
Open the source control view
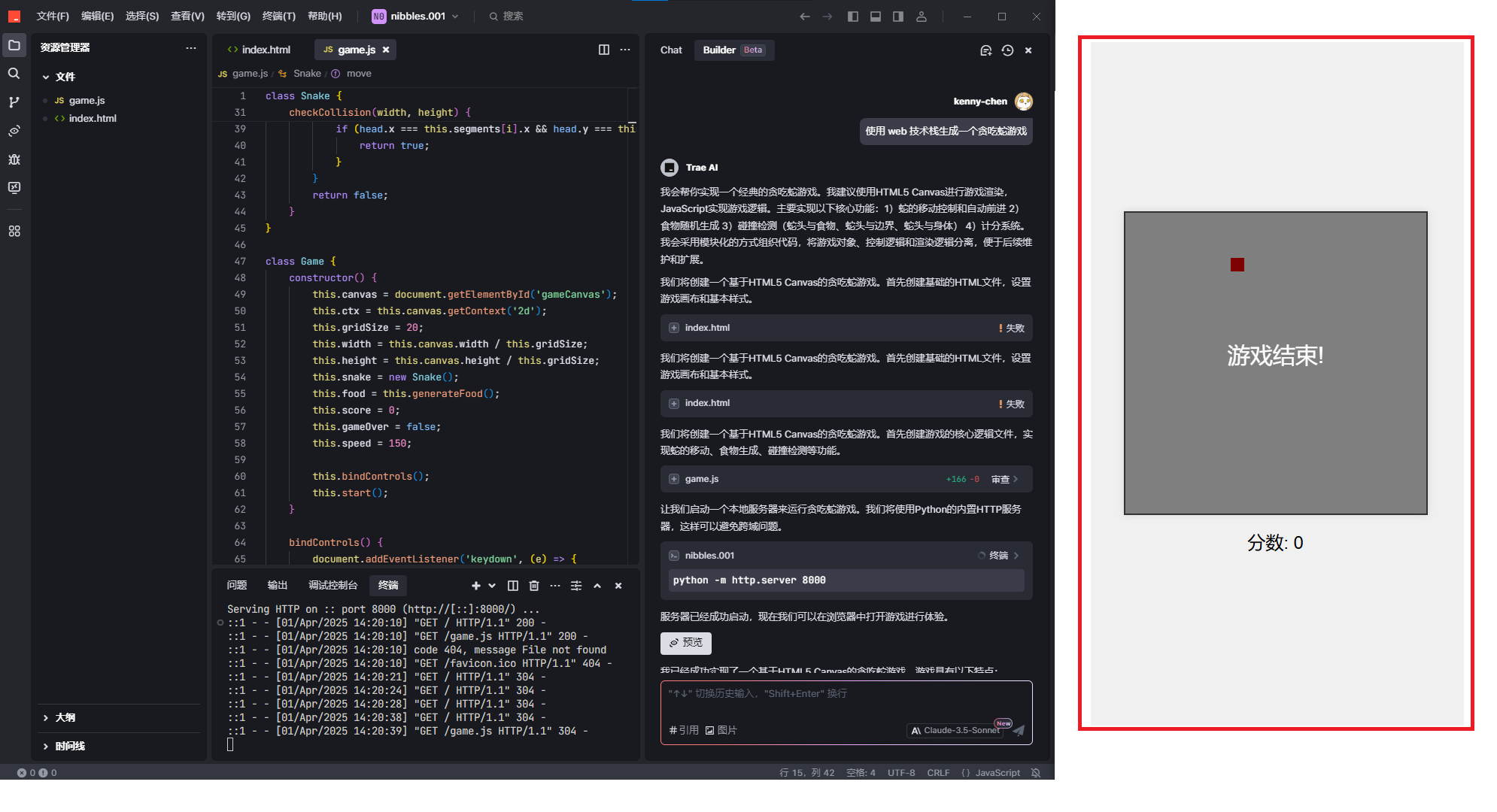(14, 102)
